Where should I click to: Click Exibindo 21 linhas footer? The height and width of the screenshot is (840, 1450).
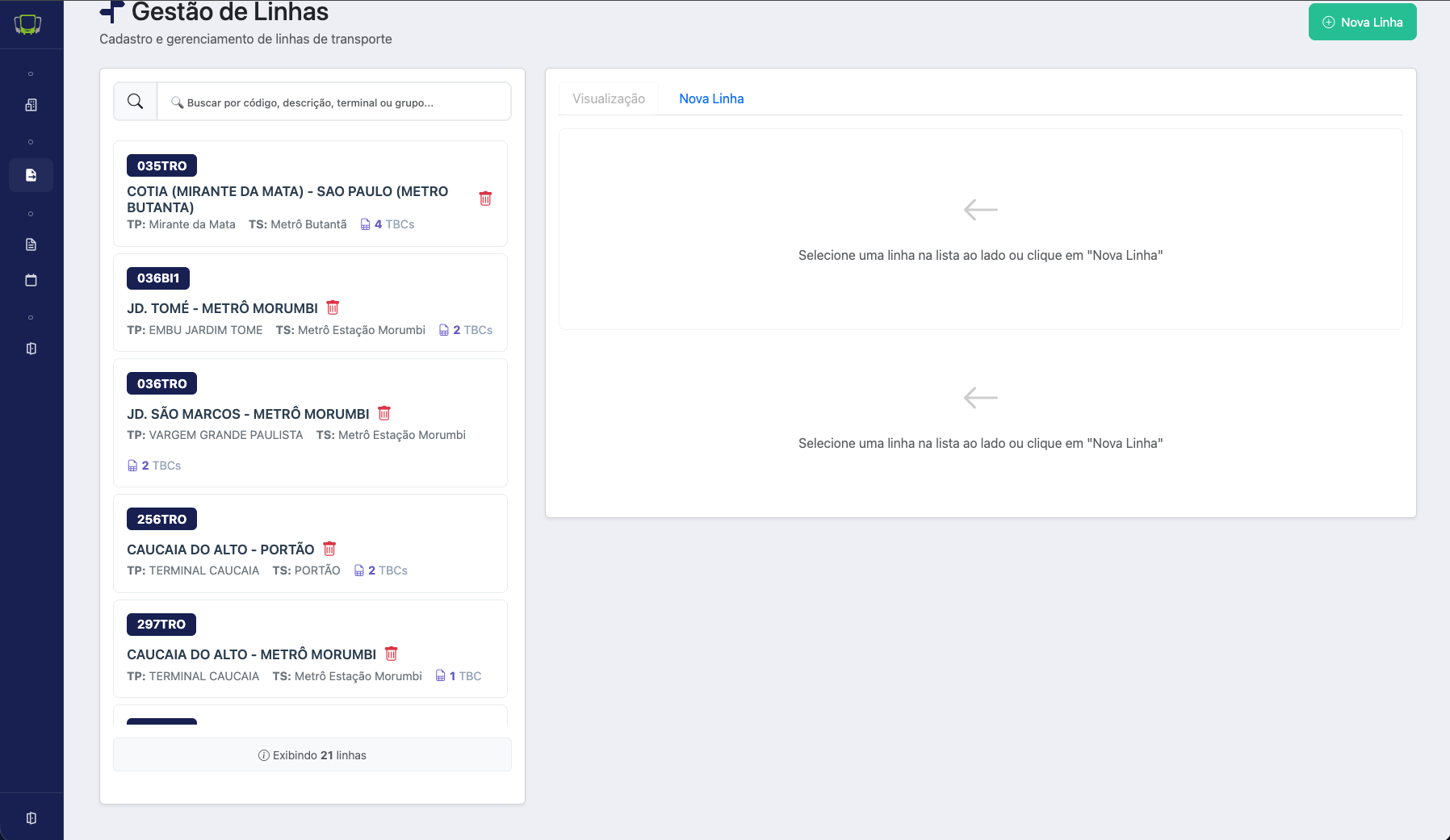coord(312,754)
